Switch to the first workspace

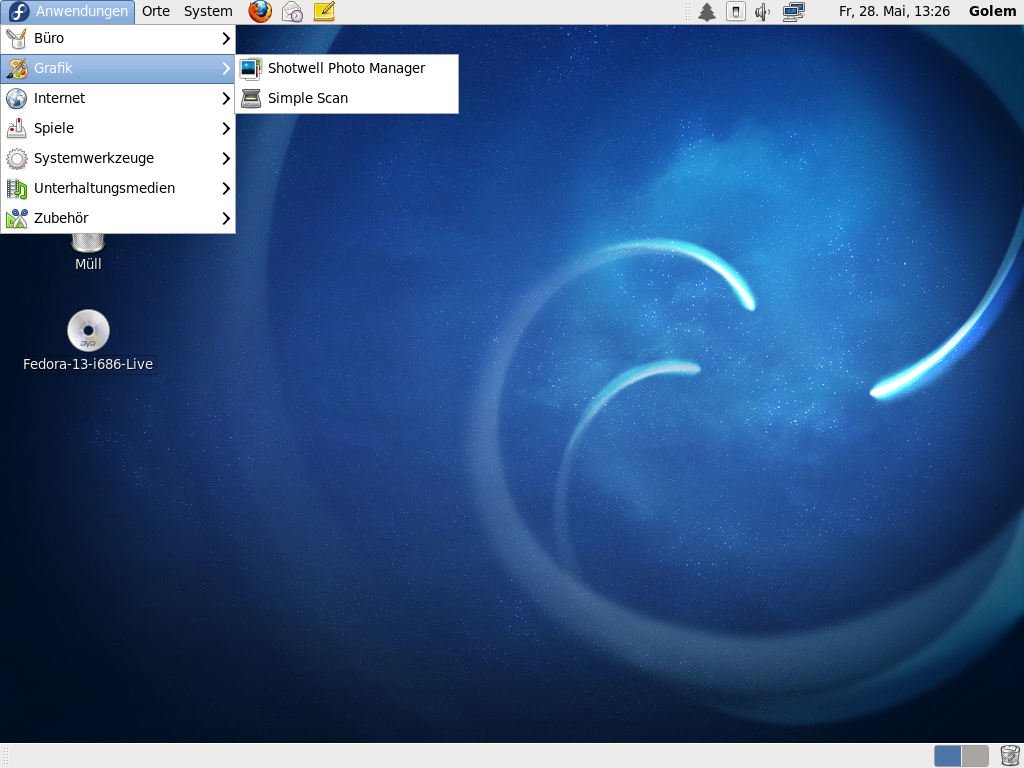(947, 756)
